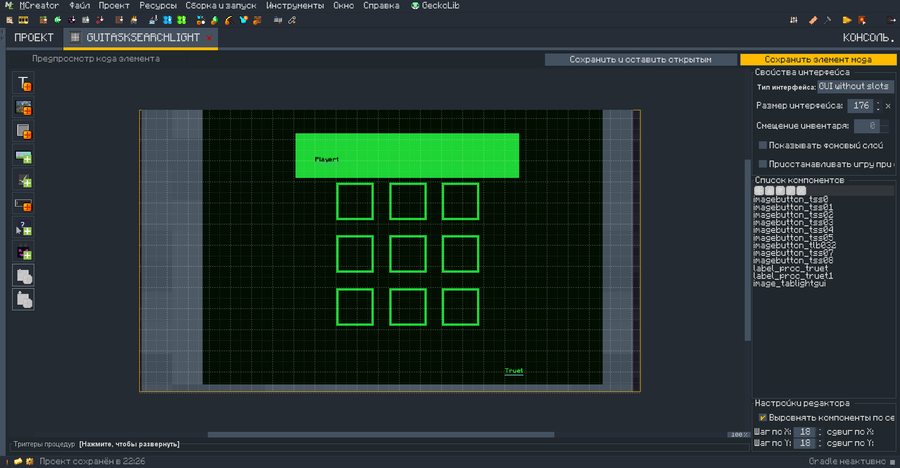
Task: Select label_proc_truet1 in component list
Action: coord(793,276)
